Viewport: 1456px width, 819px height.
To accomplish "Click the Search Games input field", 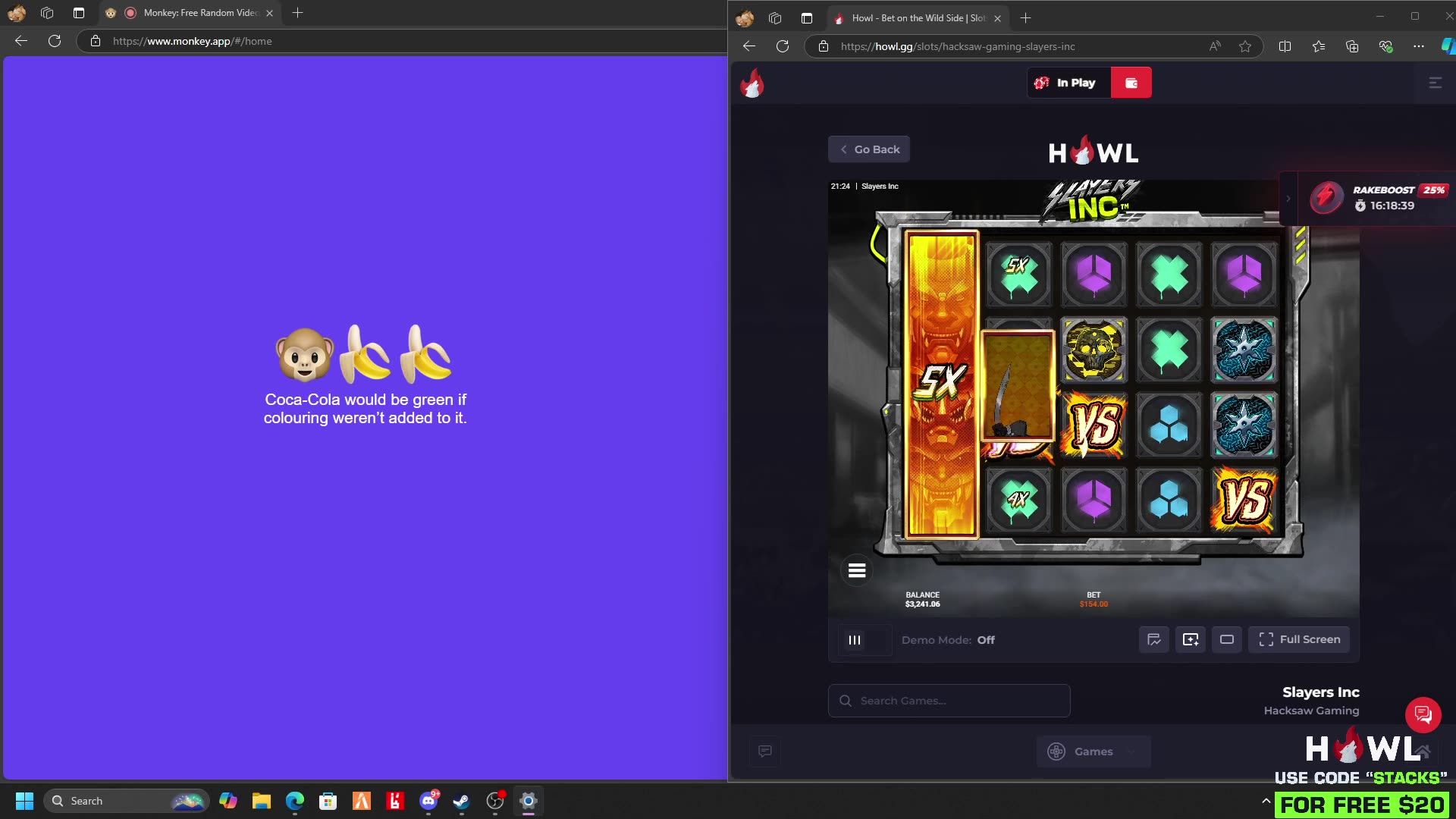I will coord(948,700).
